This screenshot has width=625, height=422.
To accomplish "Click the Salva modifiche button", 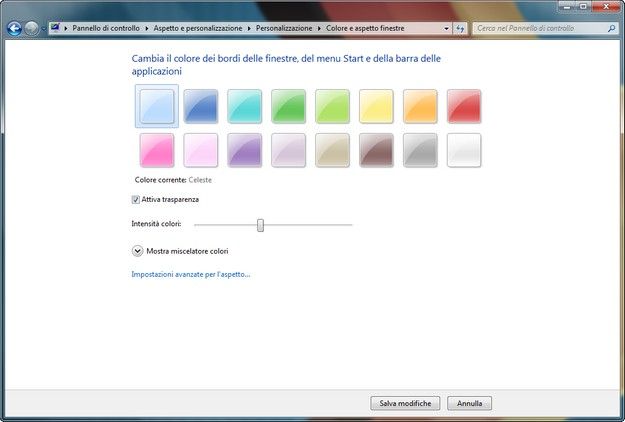I will pos(405,403).
